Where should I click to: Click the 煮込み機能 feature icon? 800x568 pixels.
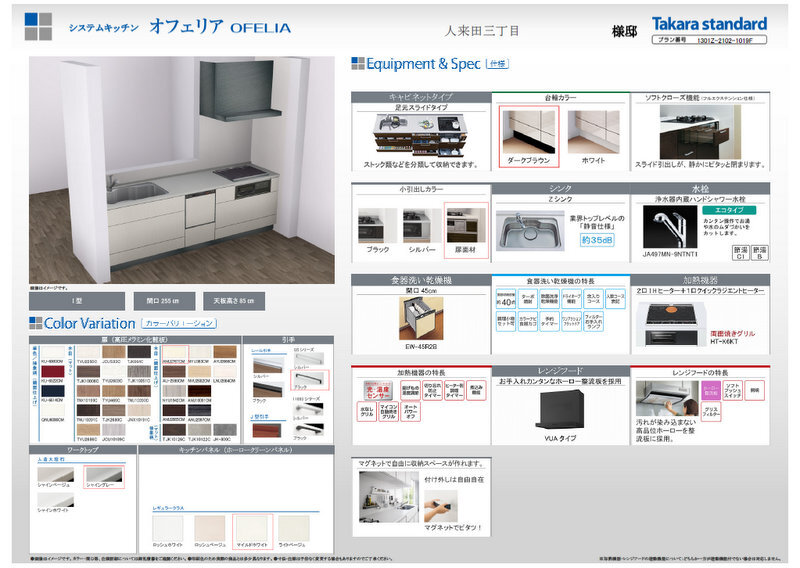476,390
